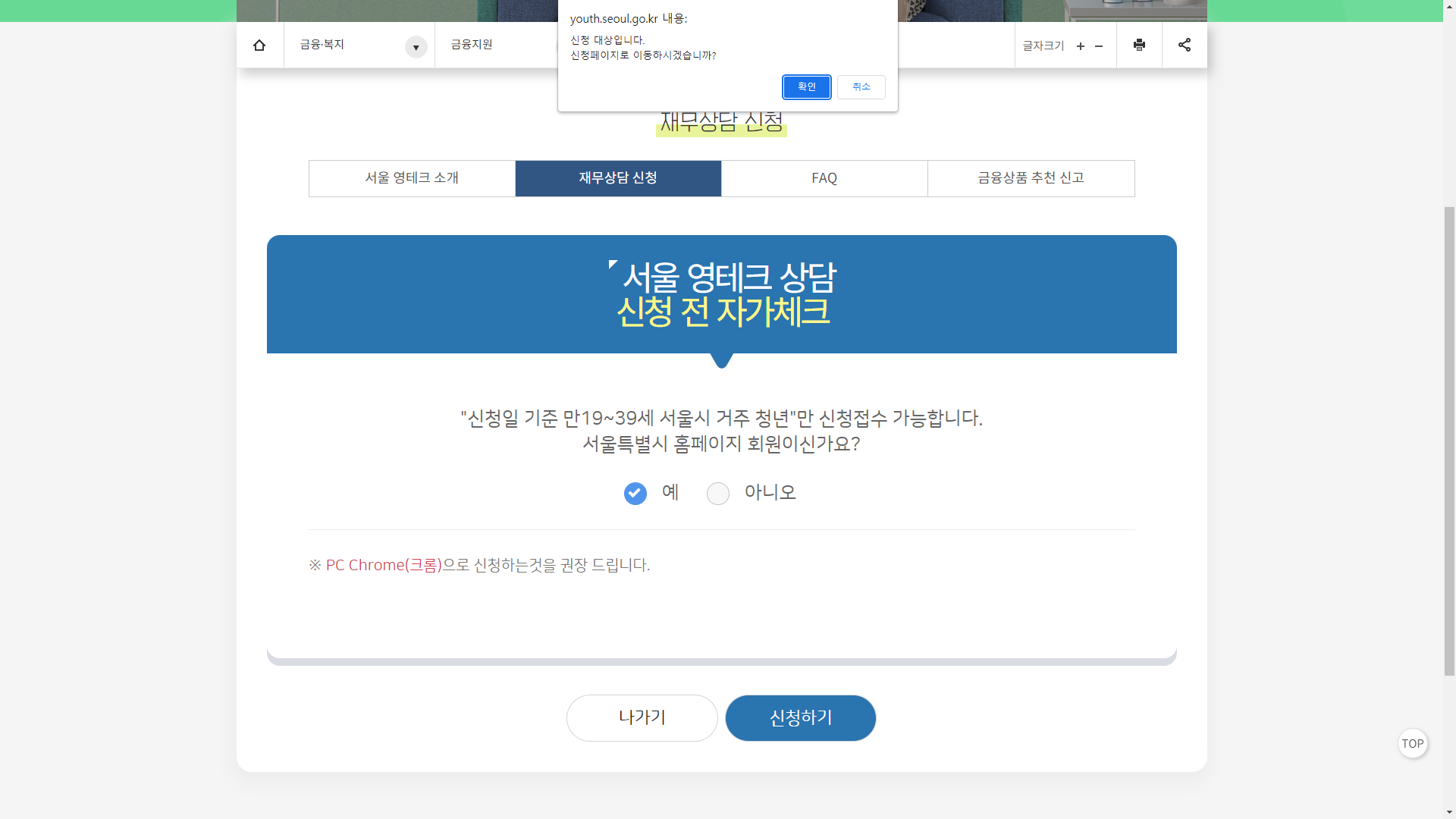Switch to the FAQ tab

824,178
